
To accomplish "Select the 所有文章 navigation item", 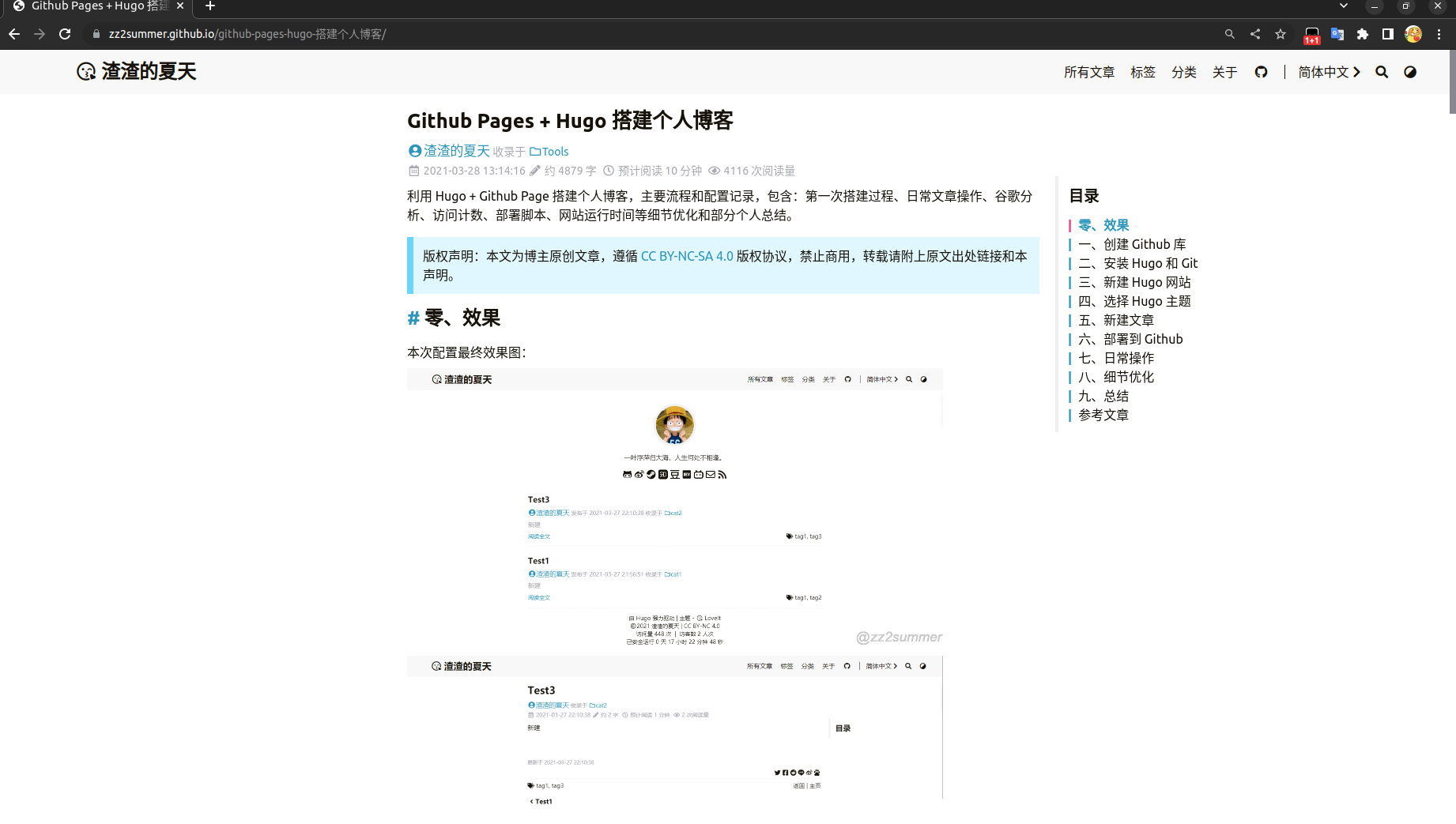I will (x=1088, y=72).
